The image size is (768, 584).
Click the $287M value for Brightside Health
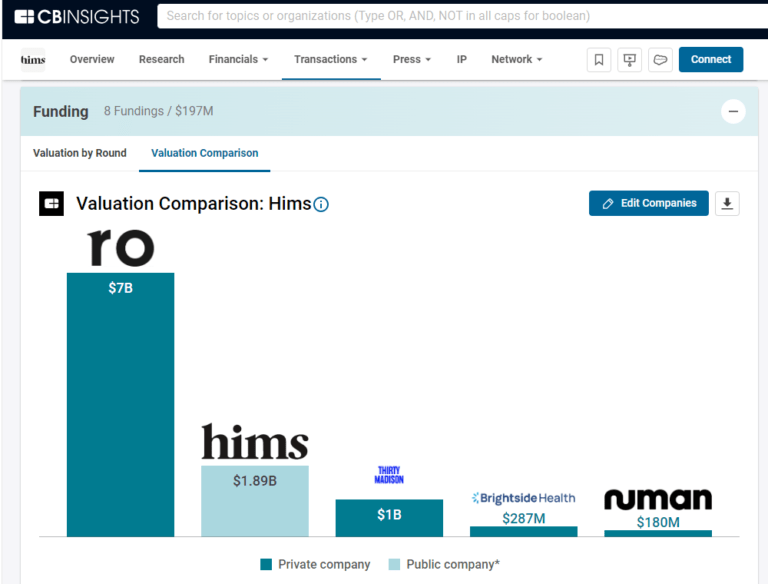click(x=524, y=518)
